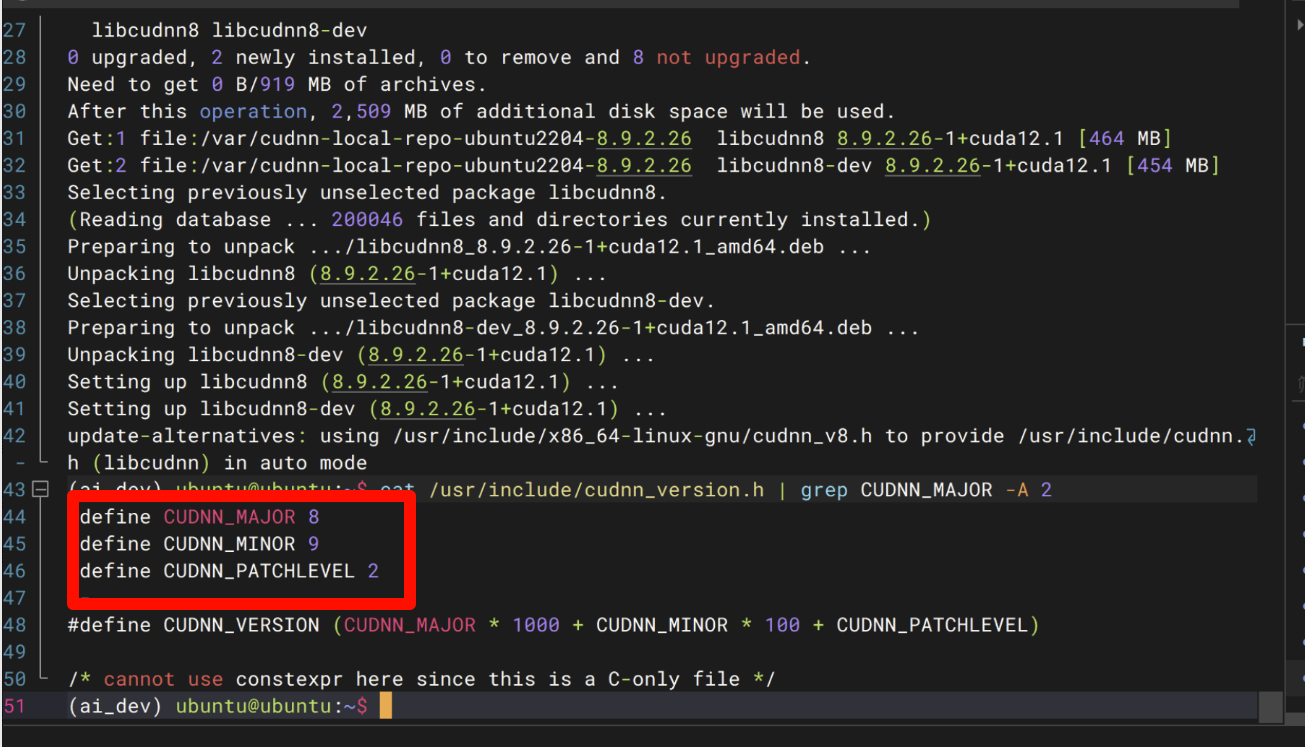Click '(ai_dev)' on the line 51 prompt

[x=115, y=706]
